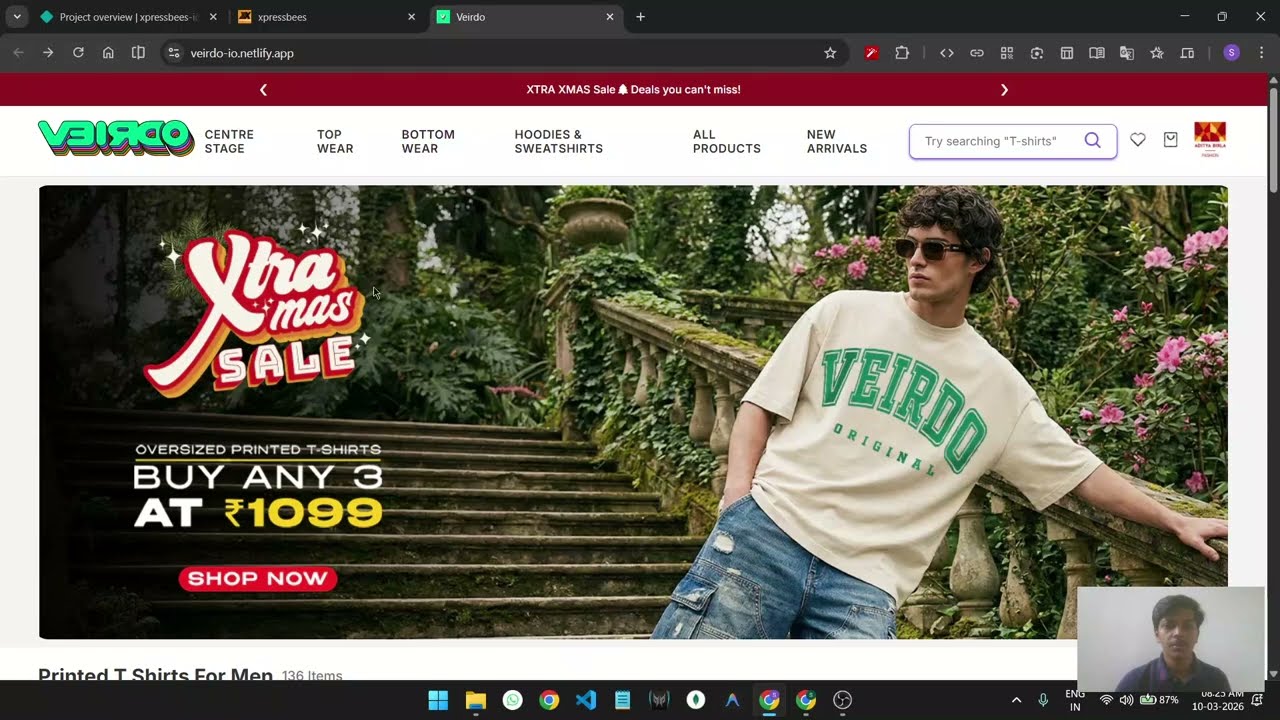Viewport: 1280px width, 720px height.
Task: Switch to Project overview xpressbees tab
Action: point(129,17)
